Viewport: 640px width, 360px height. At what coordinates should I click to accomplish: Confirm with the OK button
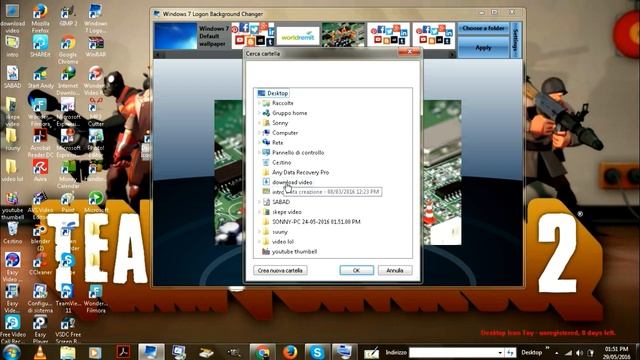(x=356, y=270)
